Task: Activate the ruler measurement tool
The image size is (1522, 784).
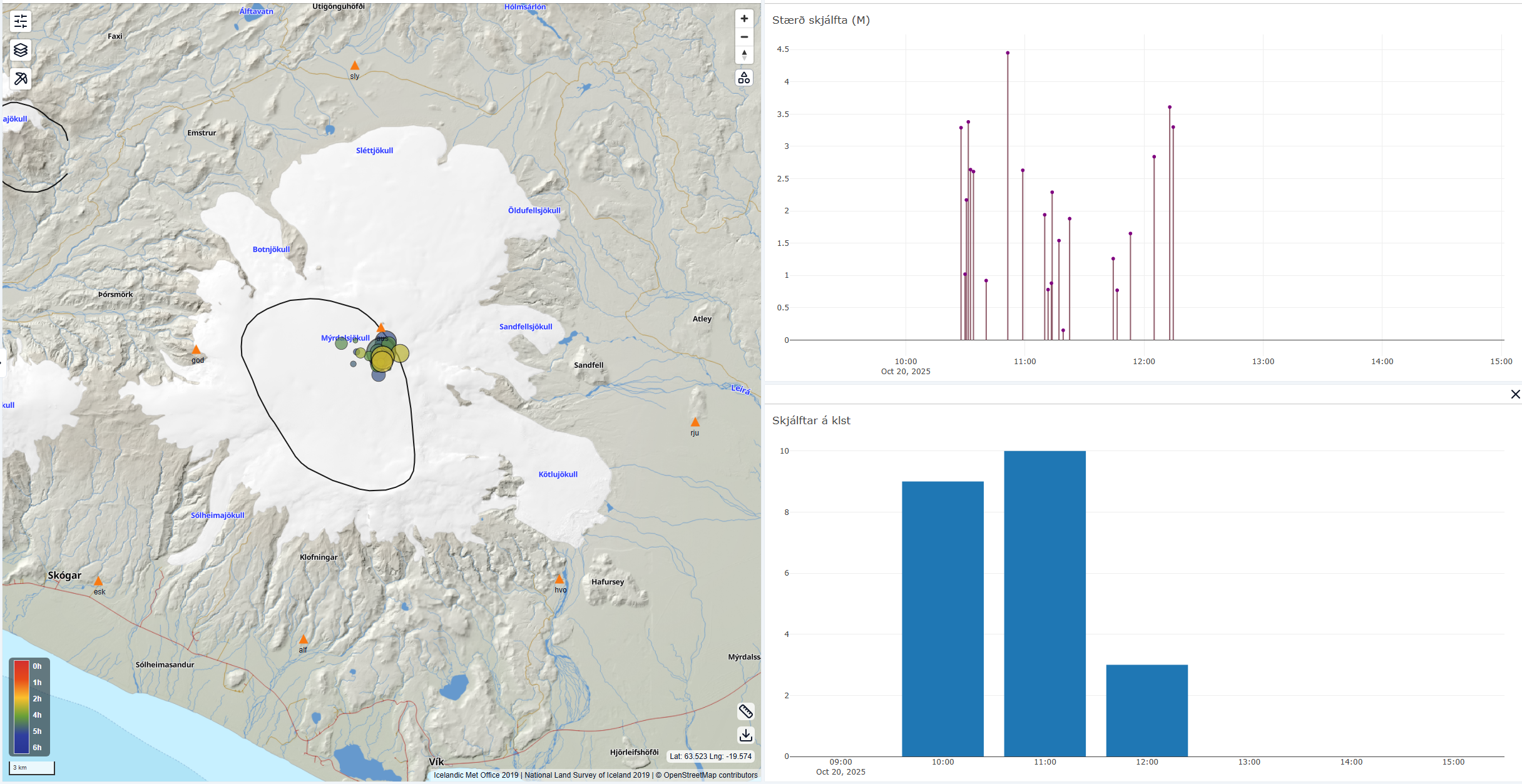Action: [x=745, y=711]
